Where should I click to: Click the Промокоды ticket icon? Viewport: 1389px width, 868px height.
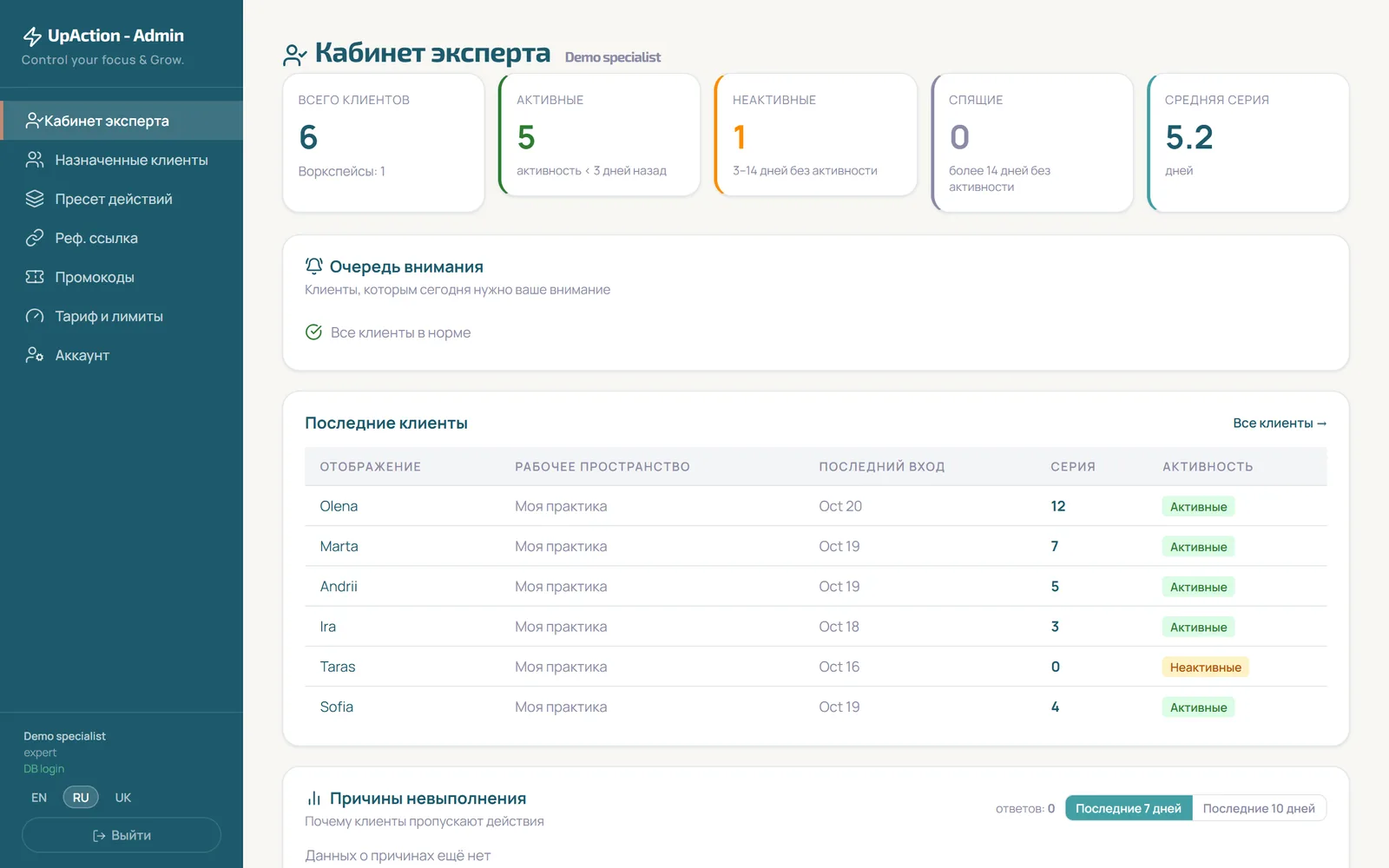(35, 277)
